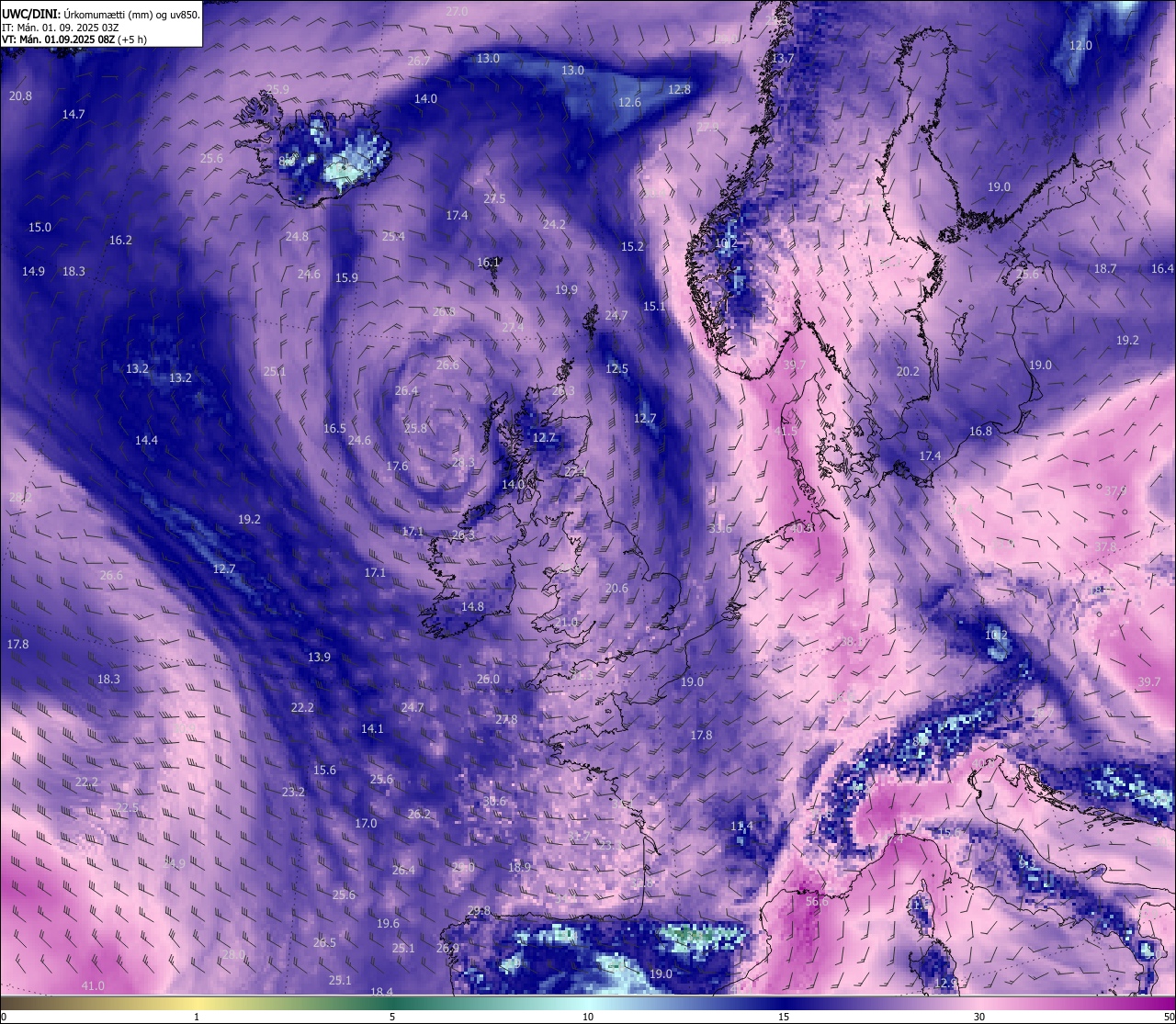Click the map value 23.2
The image size is (1176, 1024).
click(293, 792)
